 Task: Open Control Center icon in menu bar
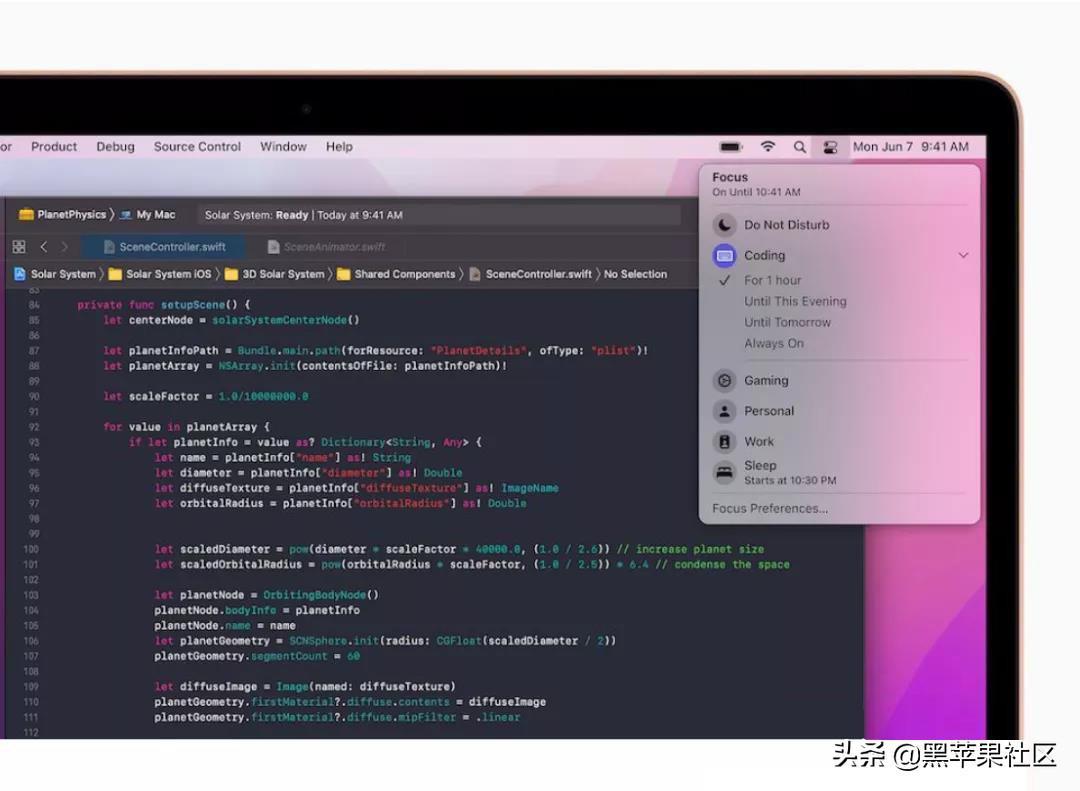pyautogui.click(x=830, y=147)
